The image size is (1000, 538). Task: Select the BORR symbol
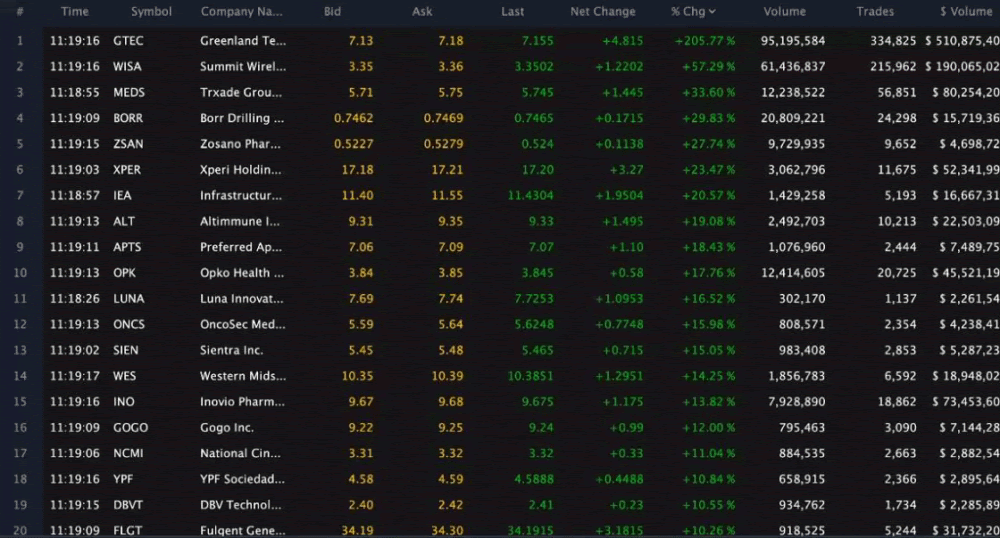[x=128, y=118]
